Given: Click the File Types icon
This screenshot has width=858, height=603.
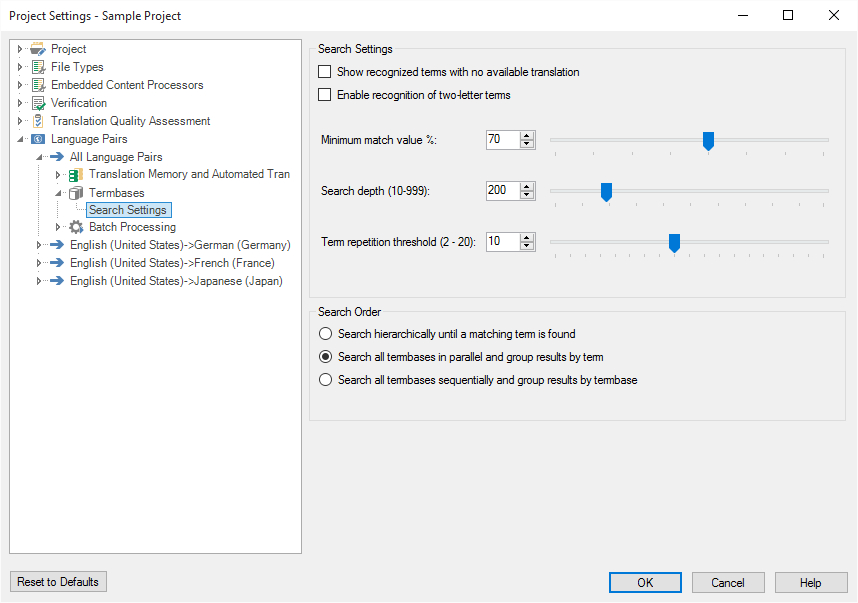Looking at the screenshot, I should tap(38, 67).
